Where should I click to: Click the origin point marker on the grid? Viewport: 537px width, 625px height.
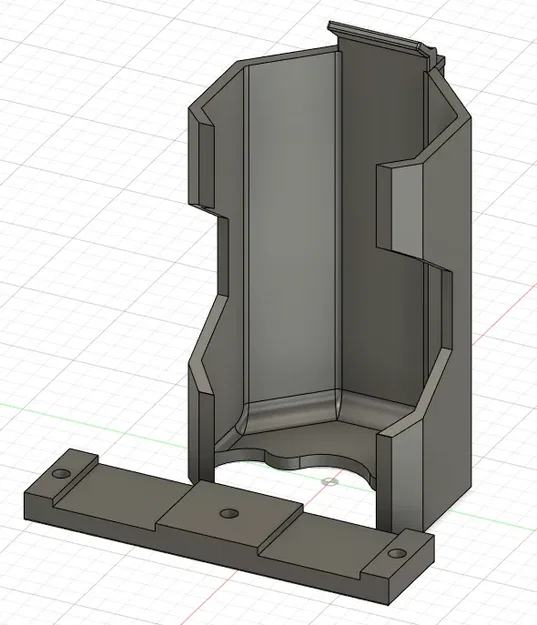328,482
